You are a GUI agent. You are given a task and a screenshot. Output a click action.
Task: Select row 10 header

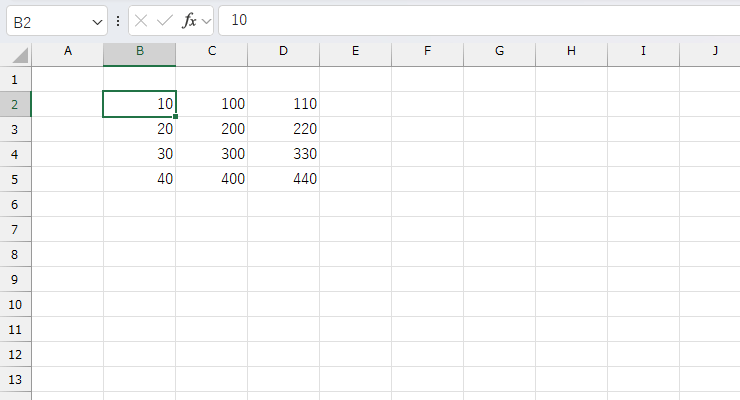click(x=15, y=304)
